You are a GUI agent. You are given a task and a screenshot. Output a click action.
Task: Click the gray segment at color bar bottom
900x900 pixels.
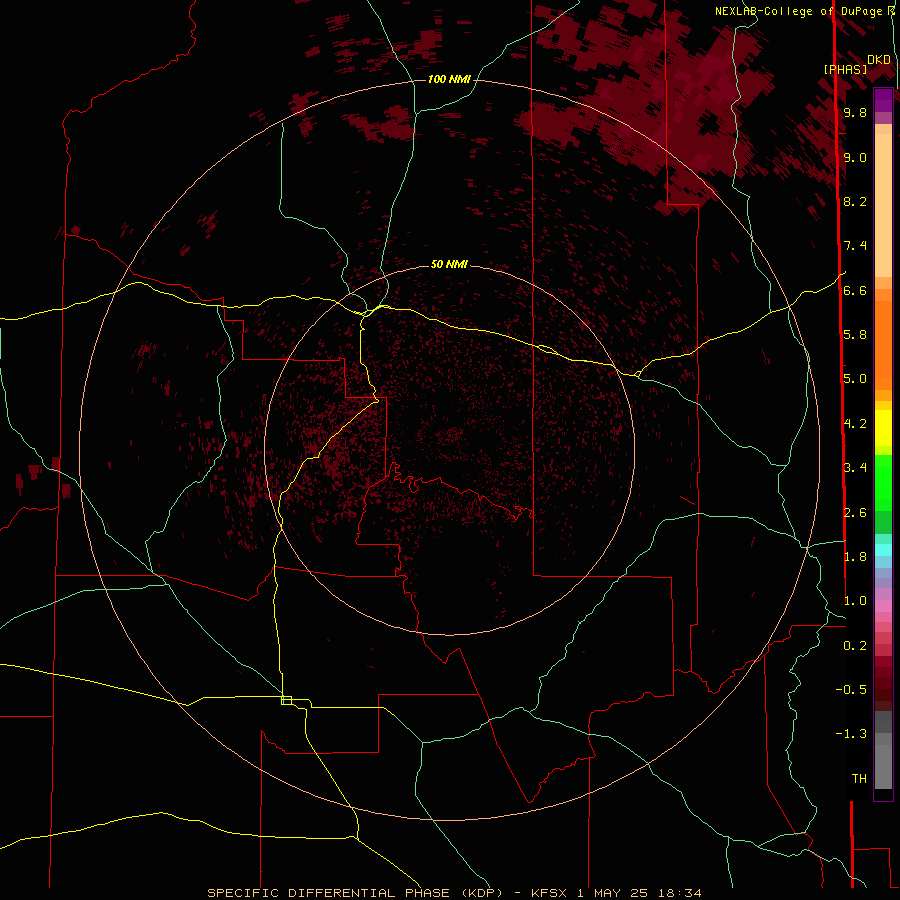(x=883, y=763)
